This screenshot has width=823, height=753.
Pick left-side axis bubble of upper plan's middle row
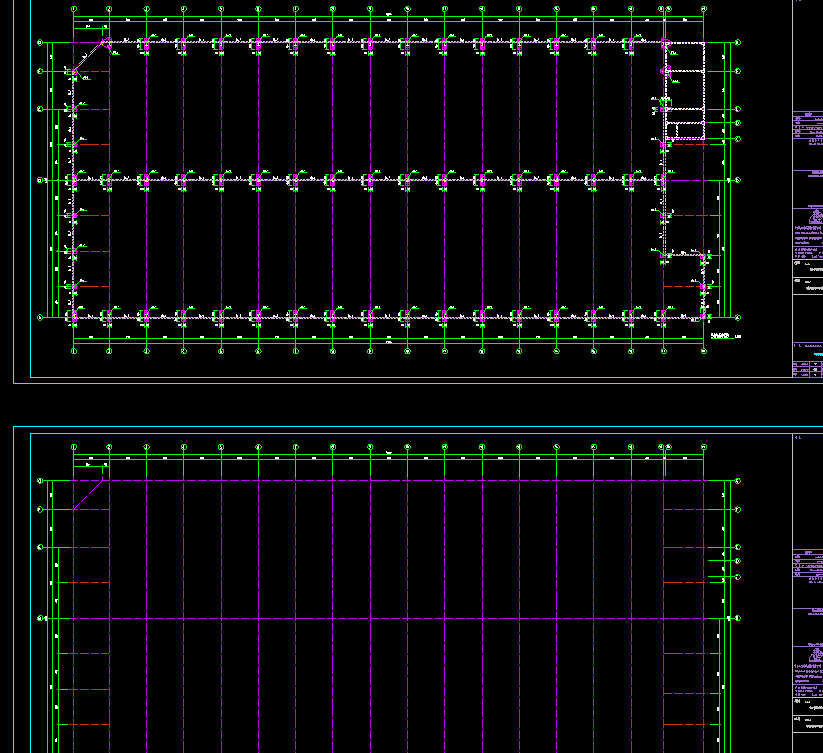(40, 180)
